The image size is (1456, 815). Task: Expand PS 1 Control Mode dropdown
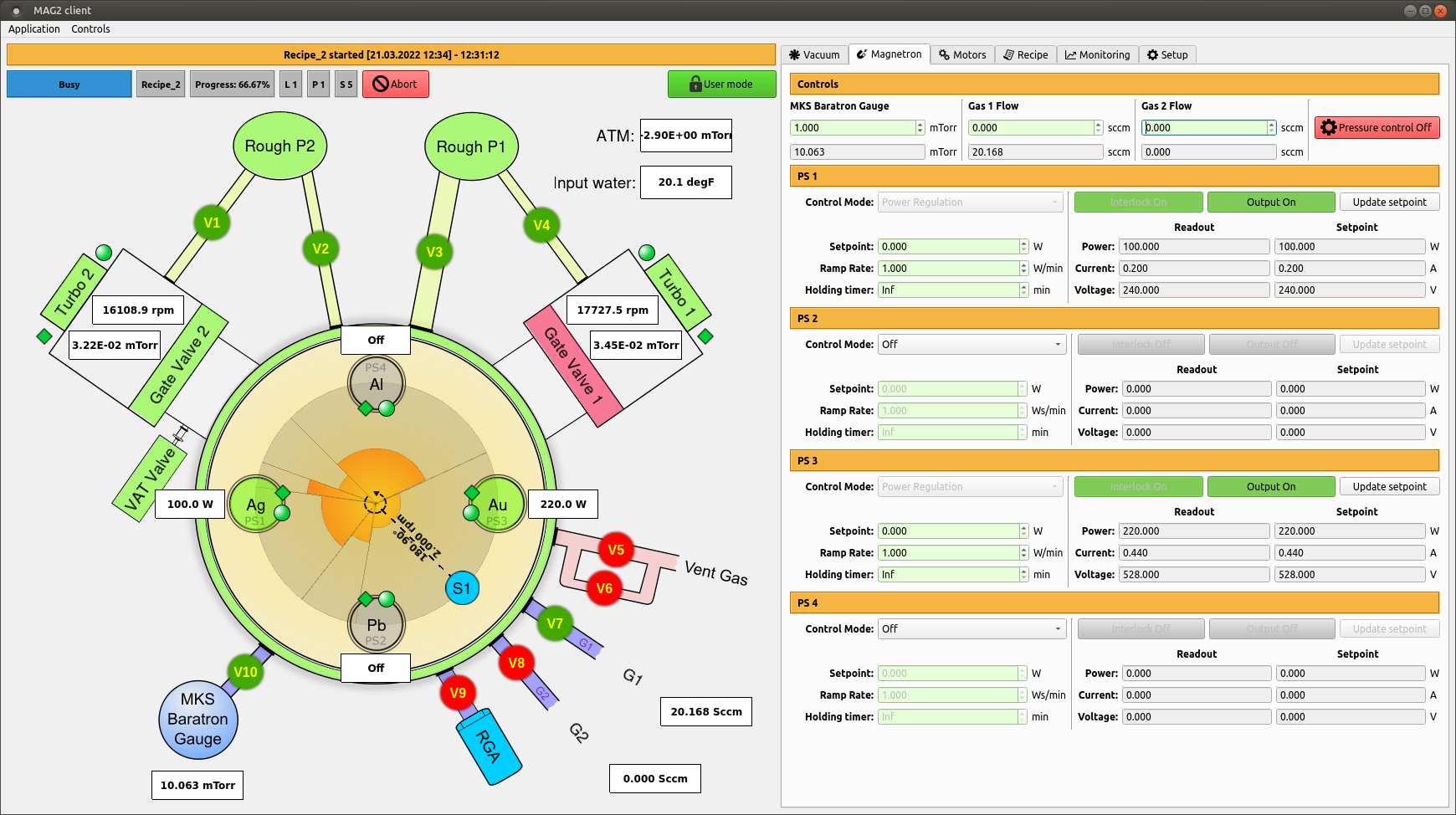[971, 202]
